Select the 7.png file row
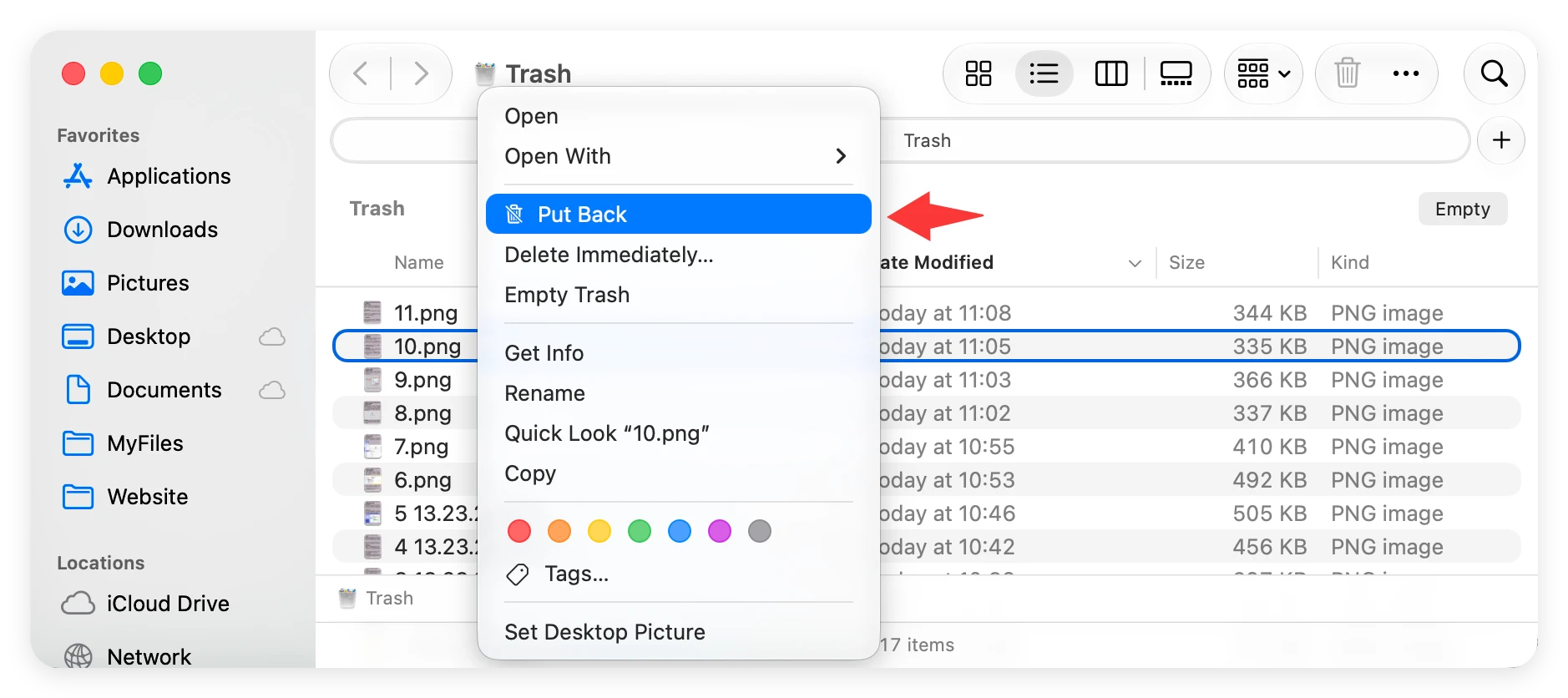This screenshot has height=698, width=1568. click(x=927, y=447)
